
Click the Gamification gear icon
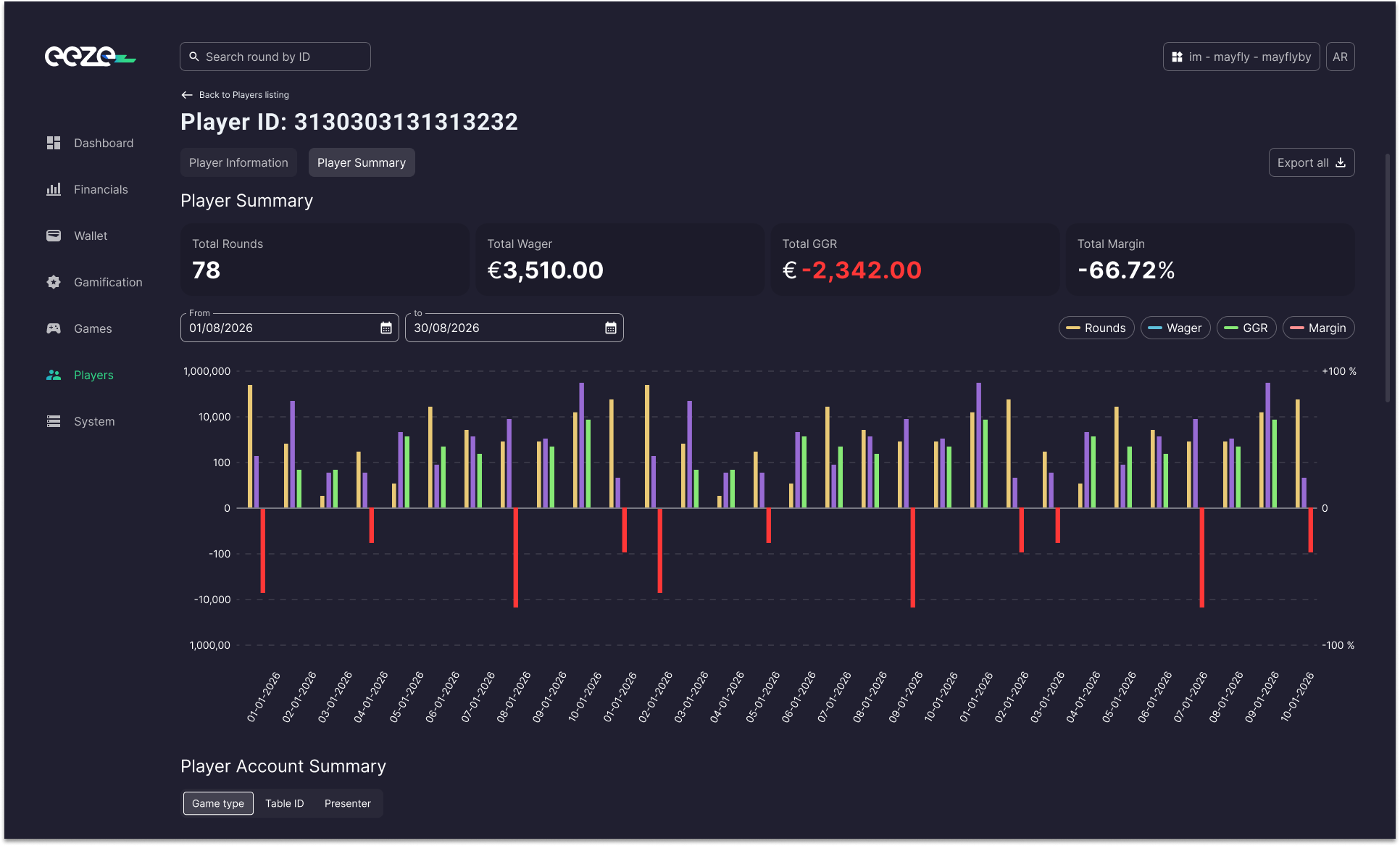pos(54,282)
